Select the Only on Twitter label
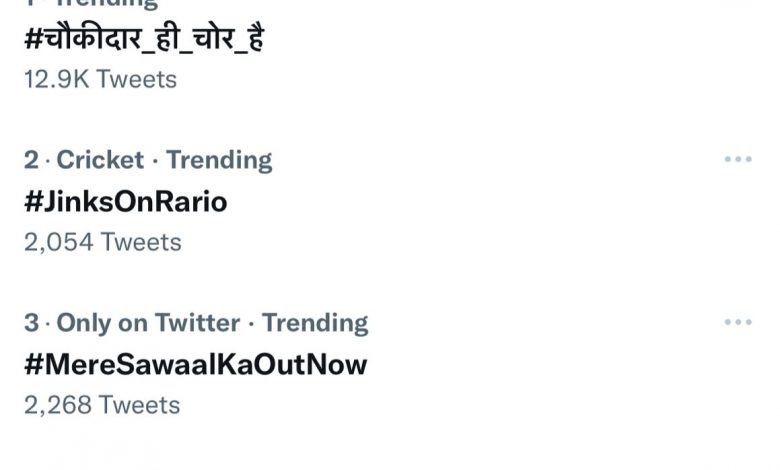 pyautogui.click(x=148, y=322)
